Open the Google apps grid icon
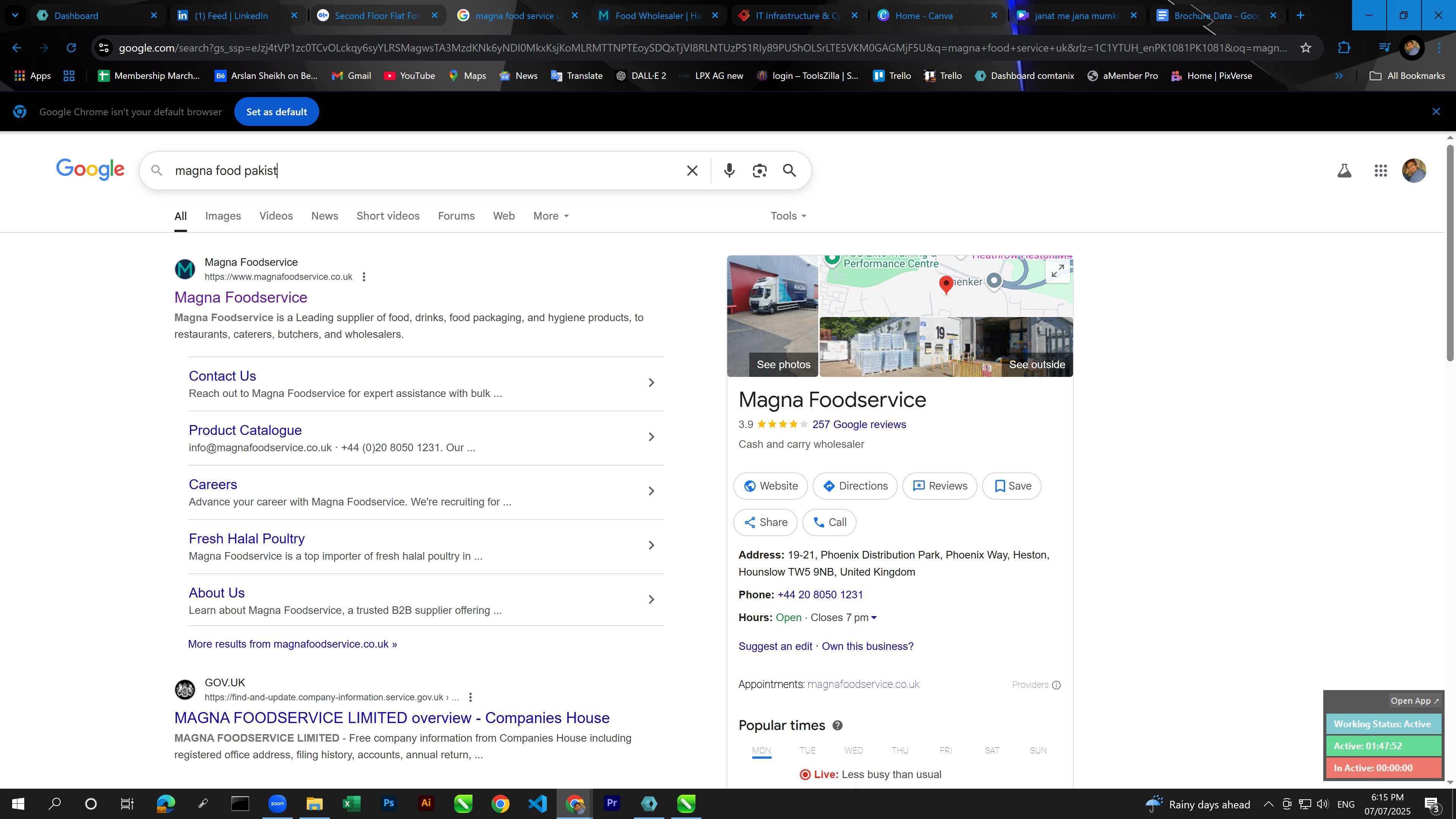 [1380, 171]
